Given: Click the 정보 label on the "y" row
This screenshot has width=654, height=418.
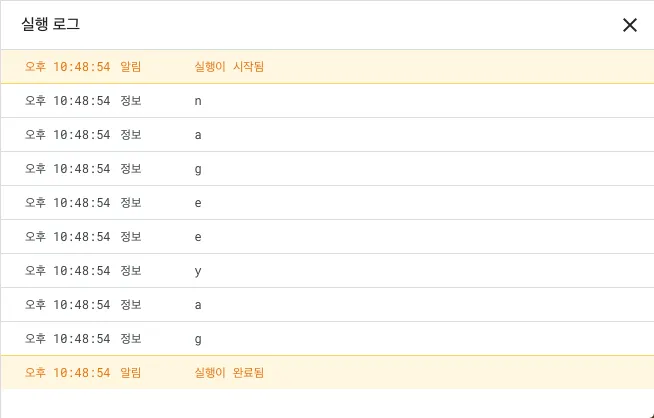Looking at the screenshot, I should point(130,271).
